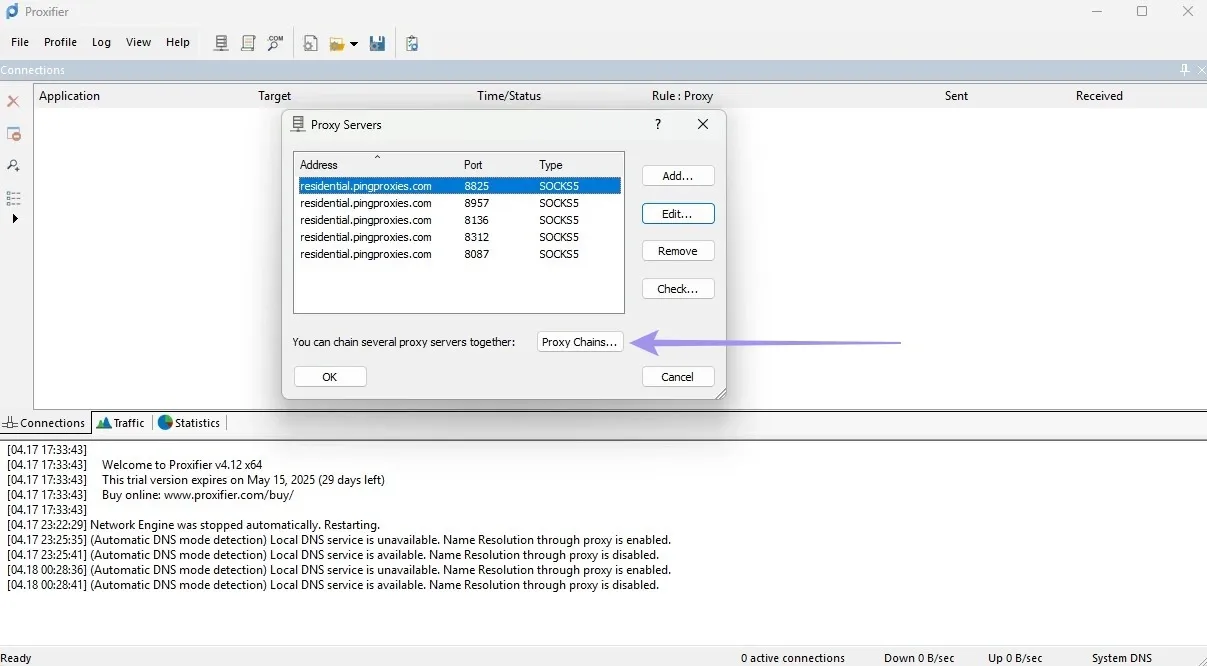
Task: Open the Log menu
Action: (x=101, y=42)
